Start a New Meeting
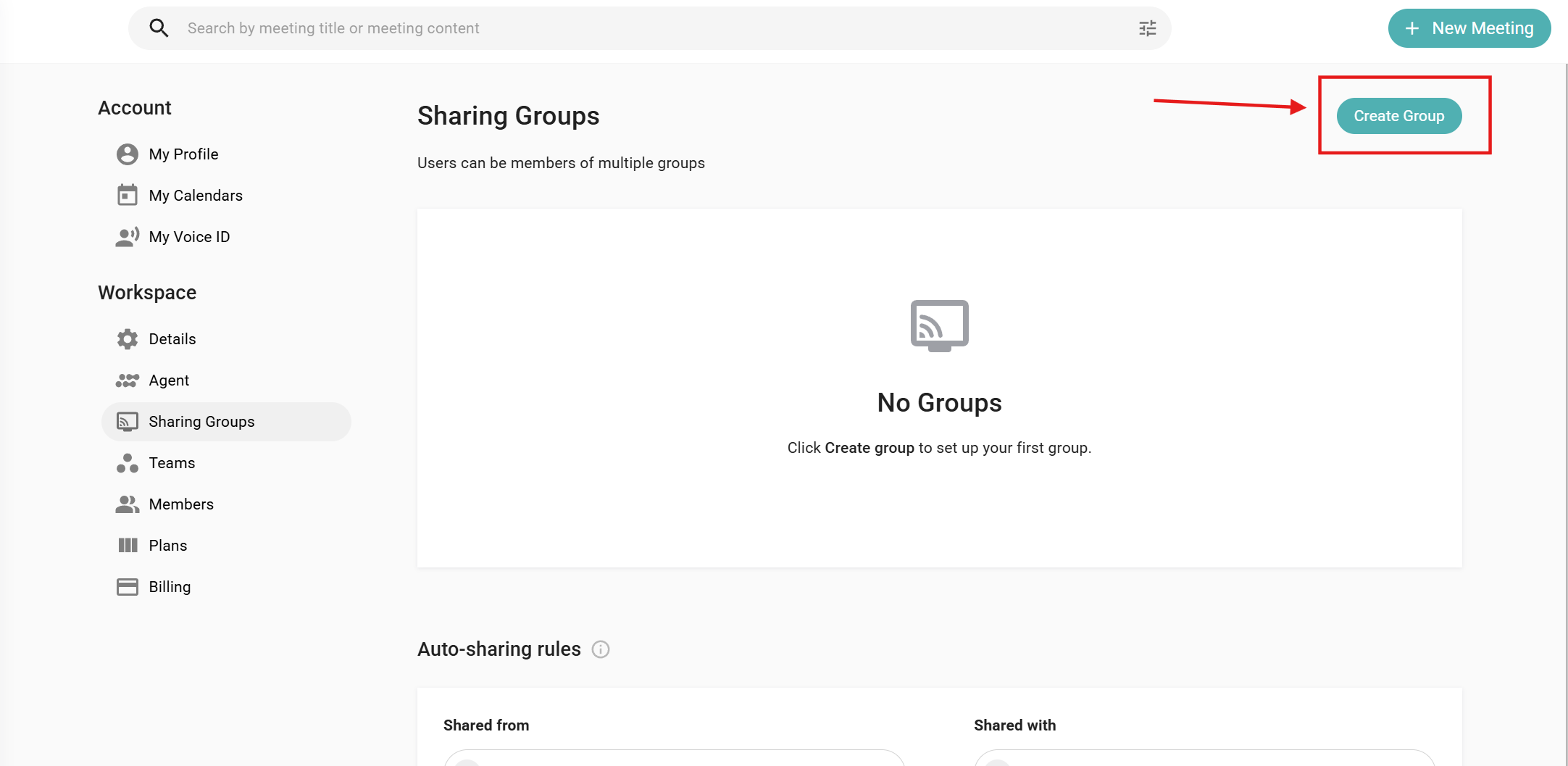This screenshot has width=1568, height=766. (1469, 28)
